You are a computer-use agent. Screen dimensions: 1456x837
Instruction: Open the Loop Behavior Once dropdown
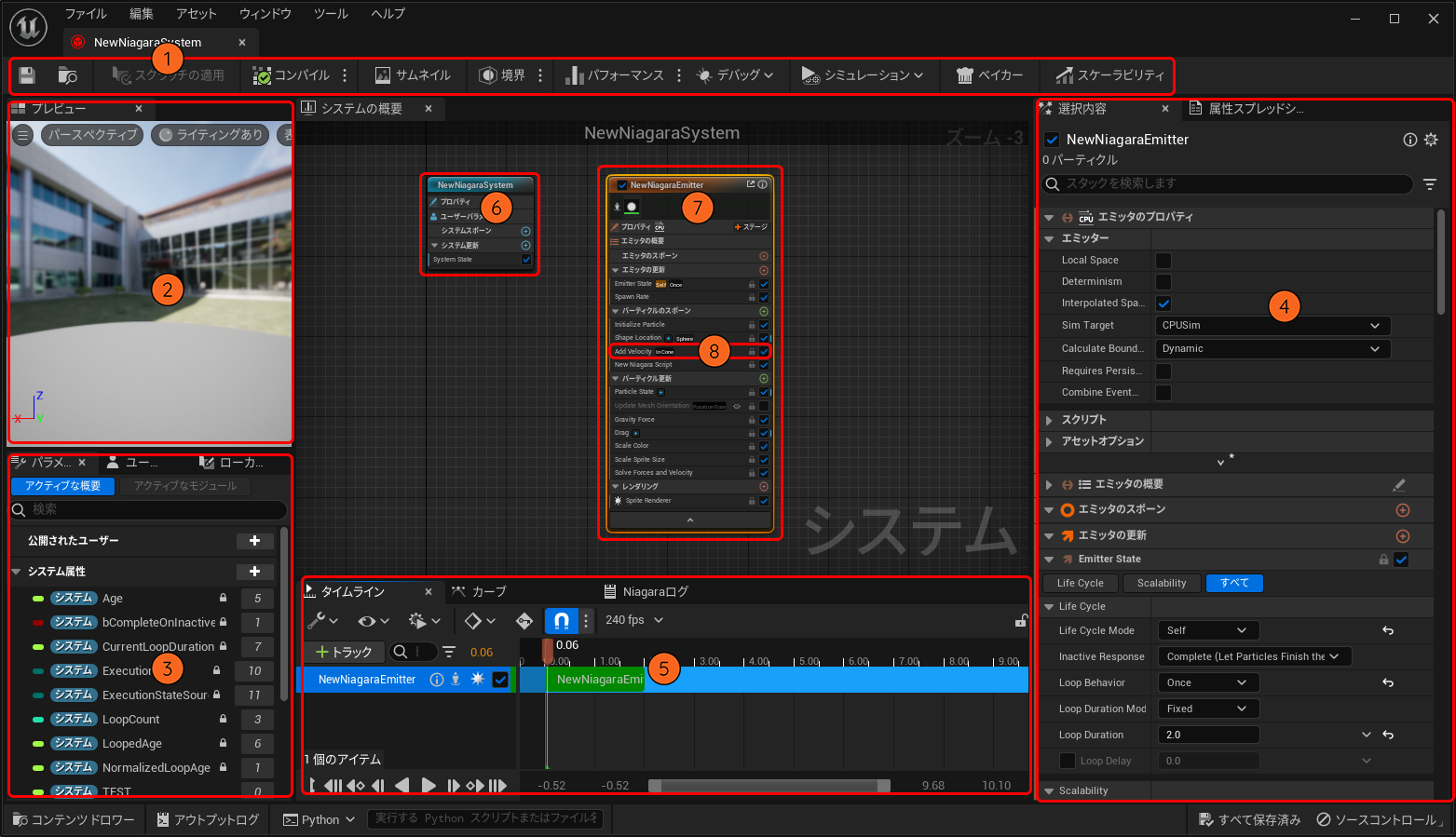coord(1207,683)
